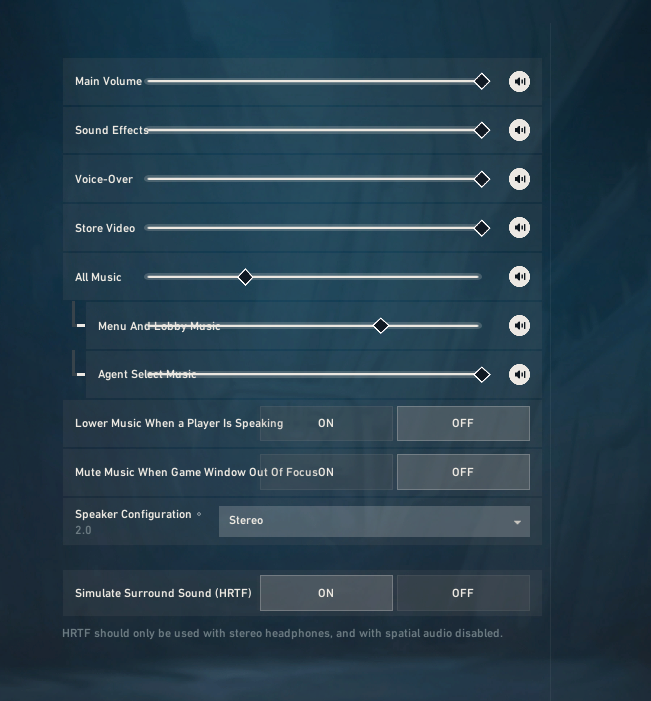Turn ON Mute Music When Game Window Out Of Focus
The image size is (651, 701).
coord(326,472)
